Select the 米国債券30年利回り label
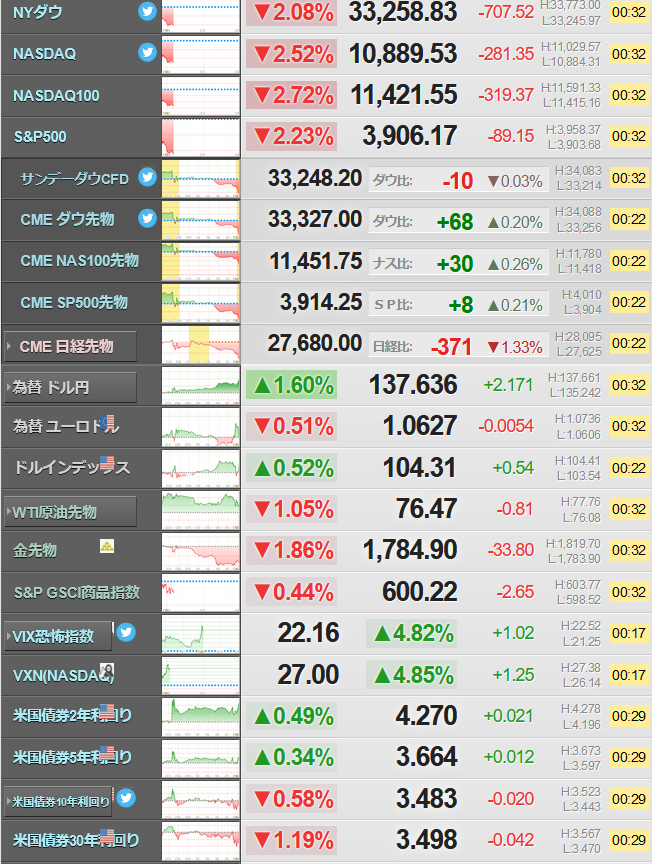 76,840
